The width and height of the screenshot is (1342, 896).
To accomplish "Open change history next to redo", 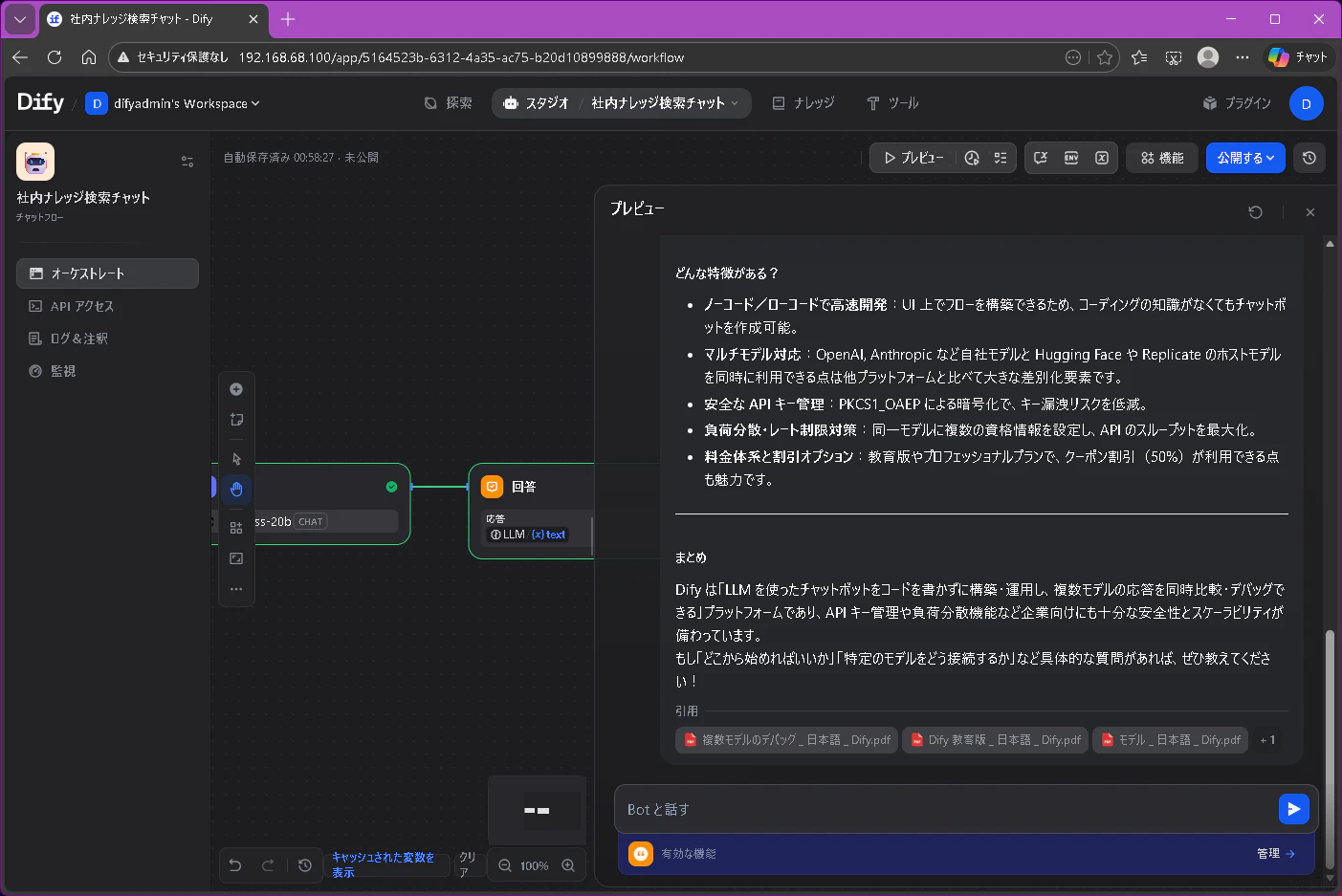I will (x=305, y=865).
